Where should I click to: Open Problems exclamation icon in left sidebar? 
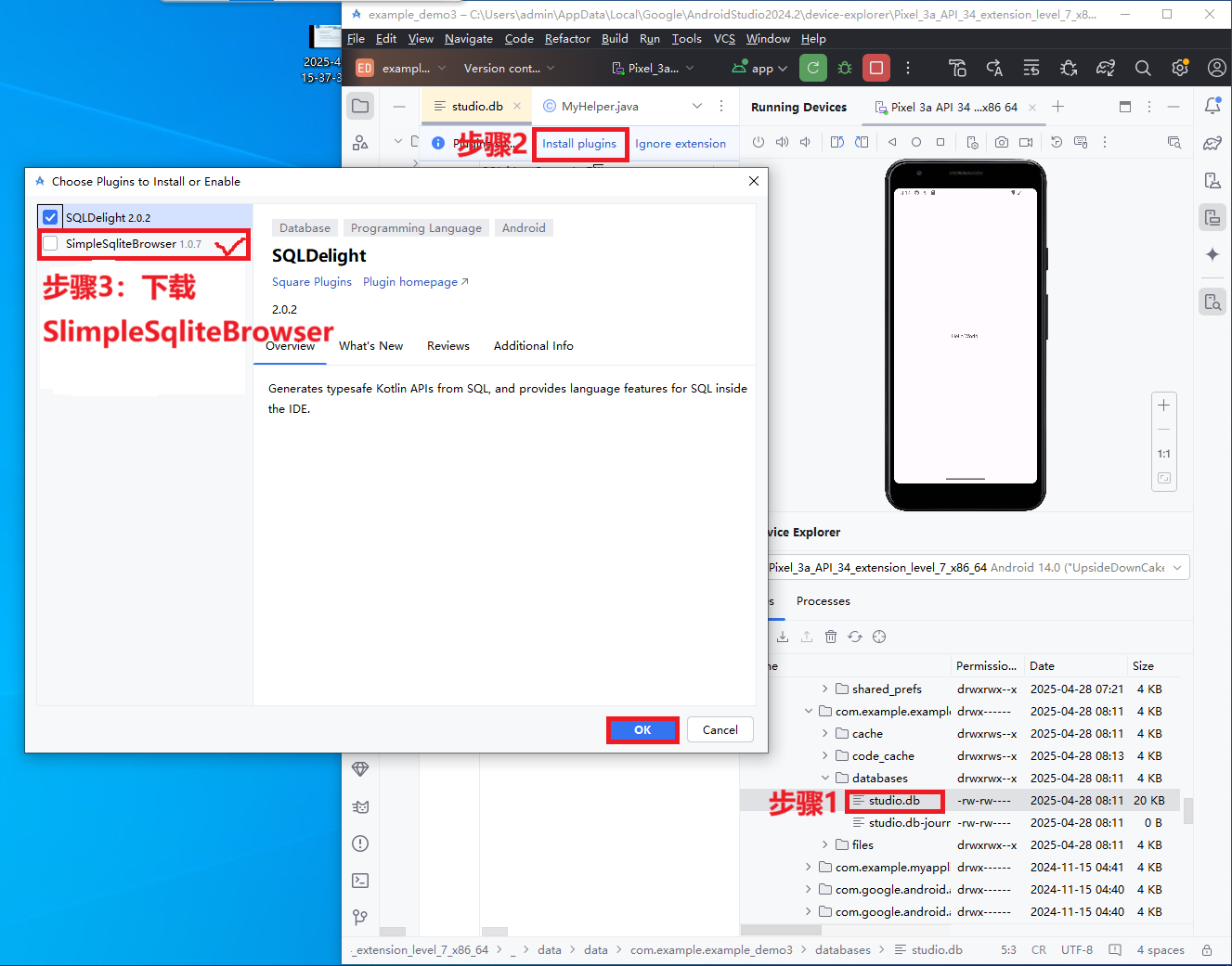click(360, 844)
